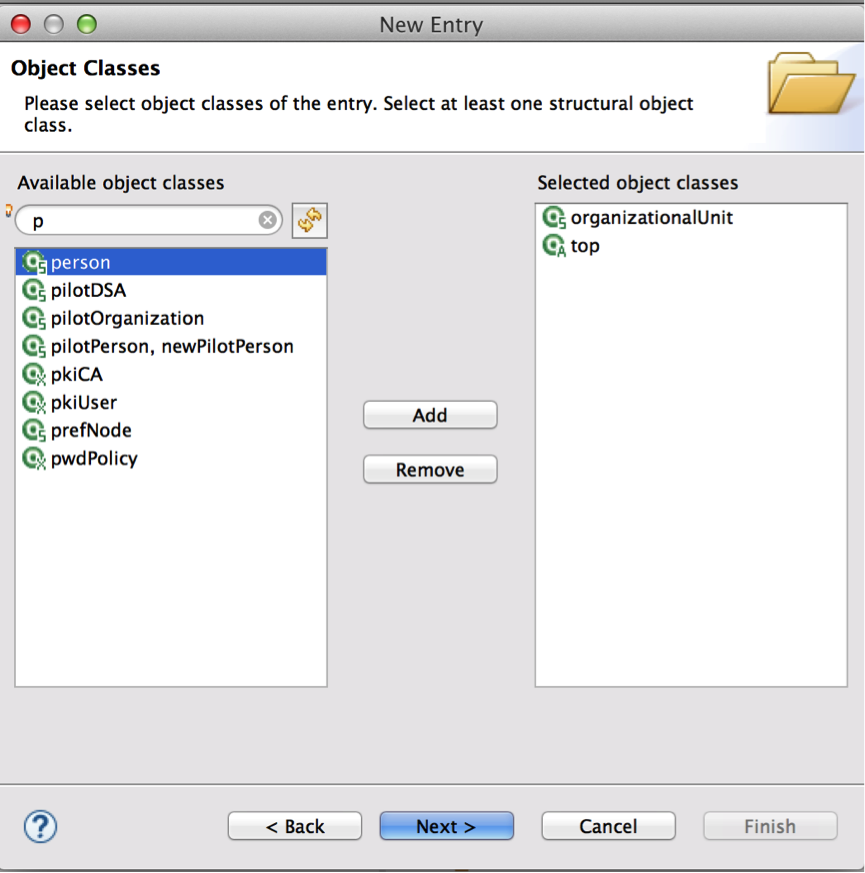
Task: Clear the search filter using the x icon
Action: click(x=267, y=220)
